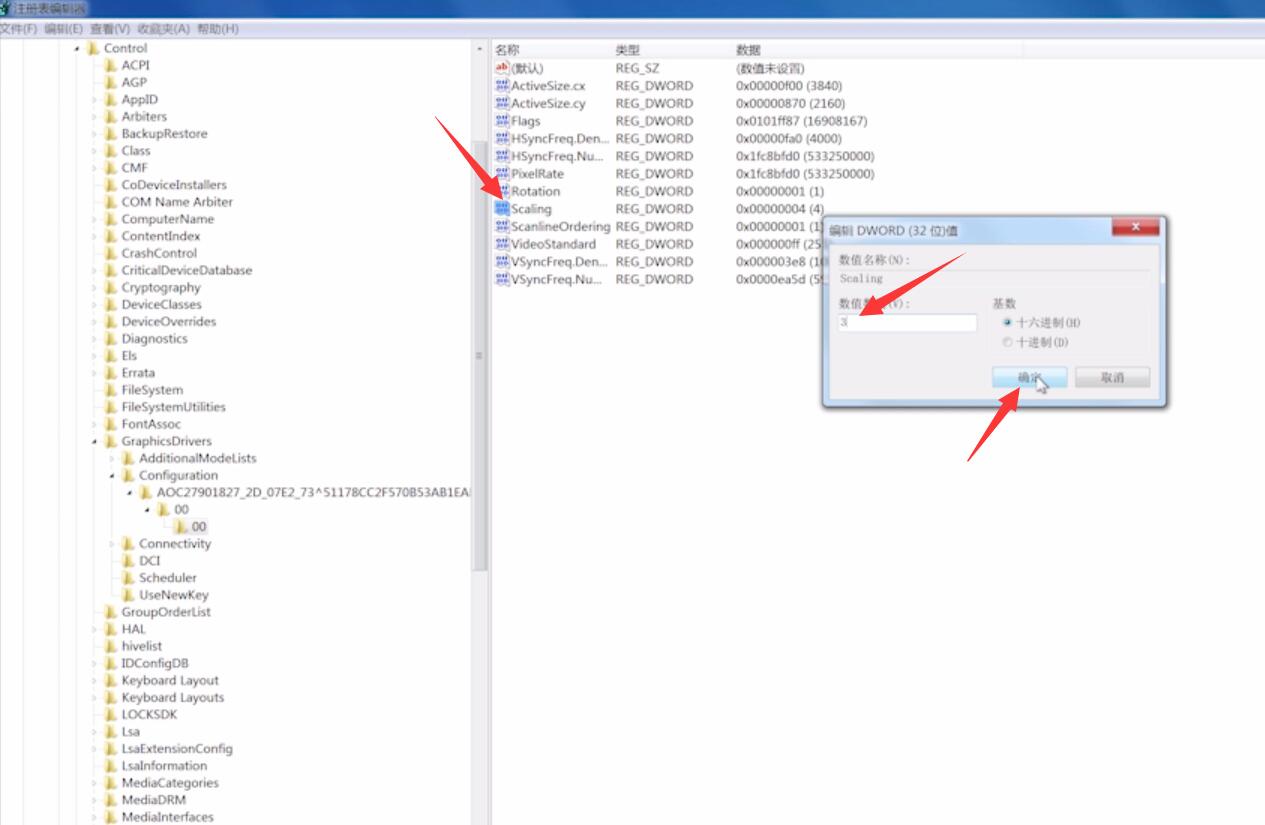
Task: Select the FontAssoc key
Action: pyautogui.click(x=151, y=424)
